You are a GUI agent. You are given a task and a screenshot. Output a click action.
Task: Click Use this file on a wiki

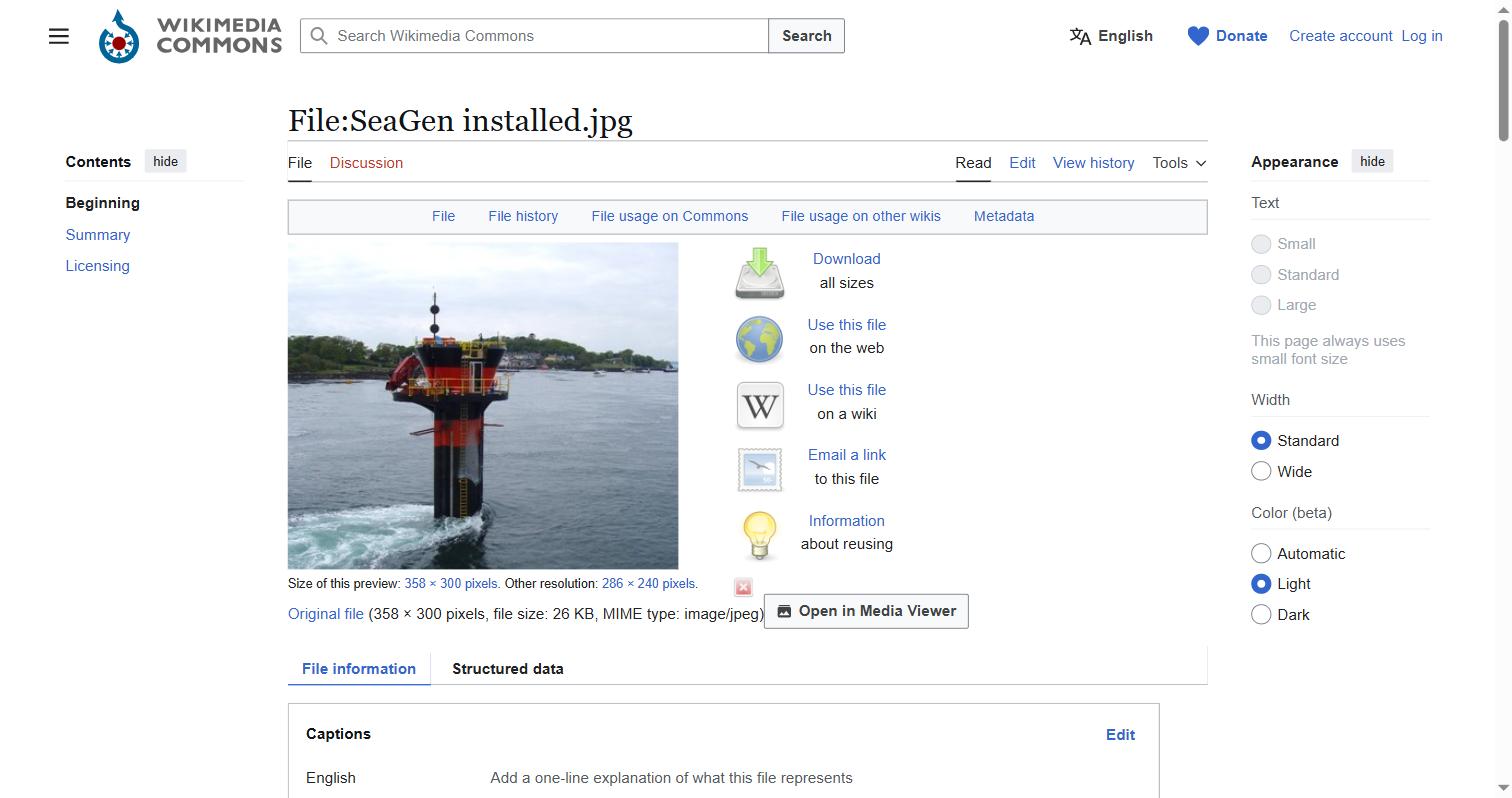tap(846, 390)
